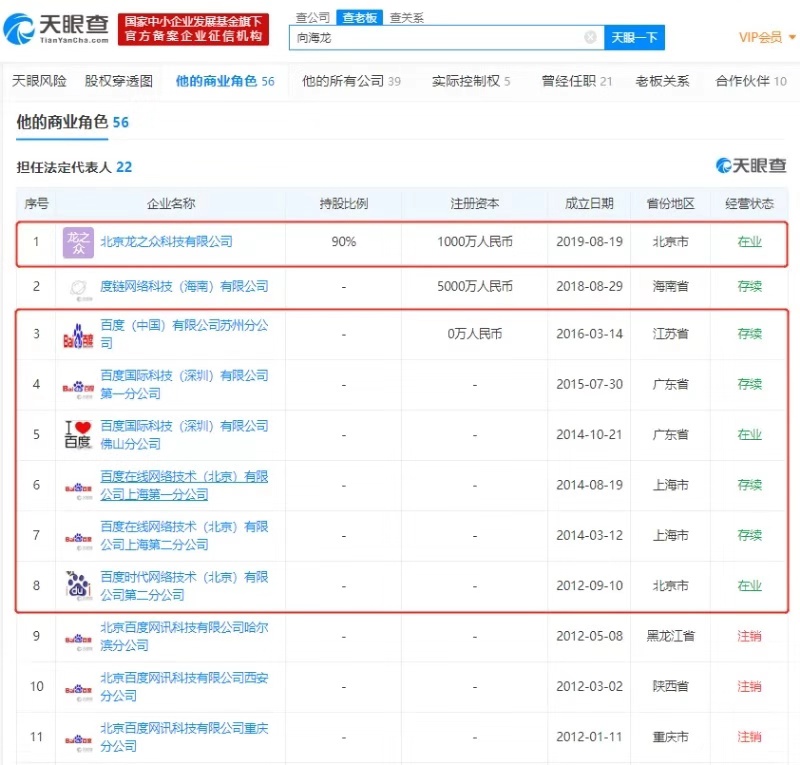Click Baidu logo in 哈尔滨分公司 row
The width and height of the screenshot is (800, 765).
click(78, 641)
